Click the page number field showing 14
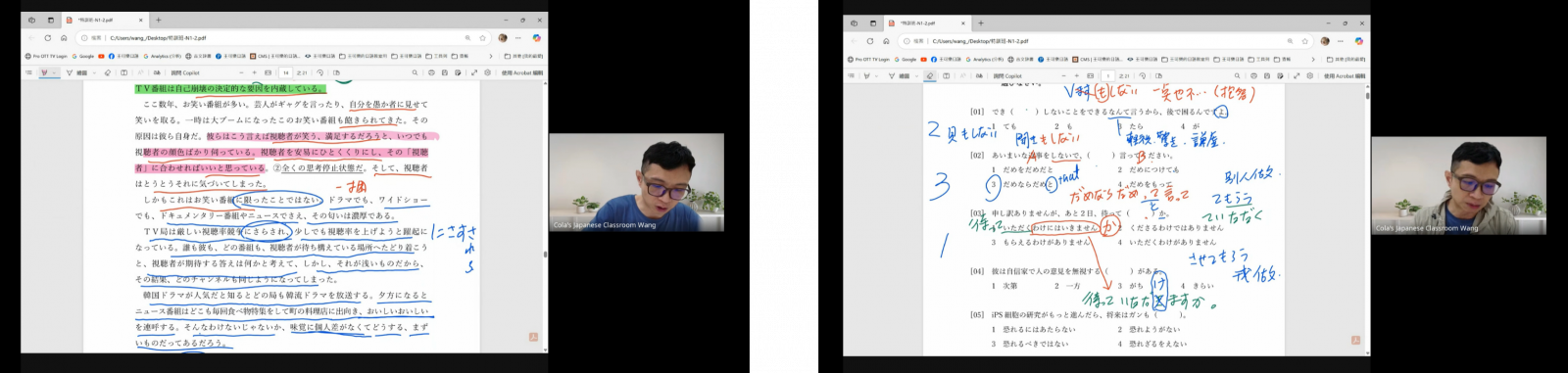This screenshot has height=373, width=1568. [x=286, y=72]
